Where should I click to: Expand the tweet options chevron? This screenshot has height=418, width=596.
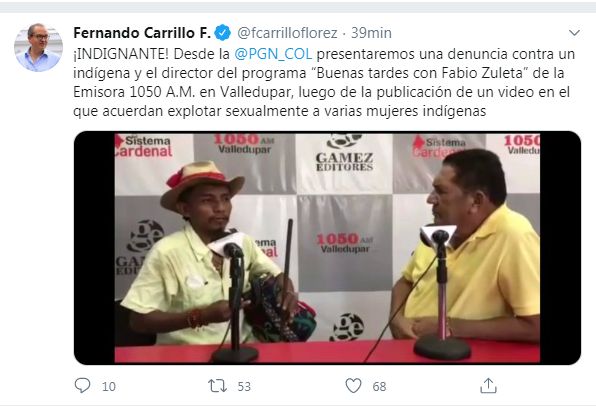(574, 33)
